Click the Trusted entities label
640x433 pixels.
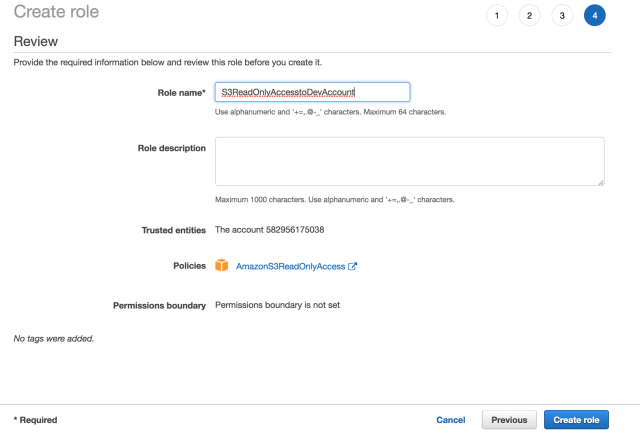(x=174, y=230)
